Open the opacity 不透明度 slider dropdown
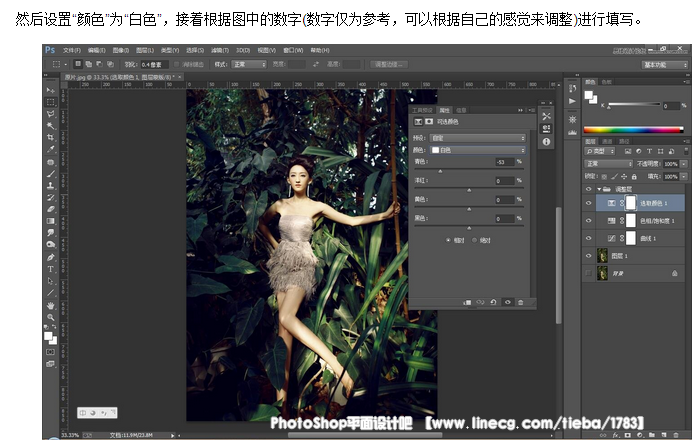694x440 pixels. [x=684, y=164]
